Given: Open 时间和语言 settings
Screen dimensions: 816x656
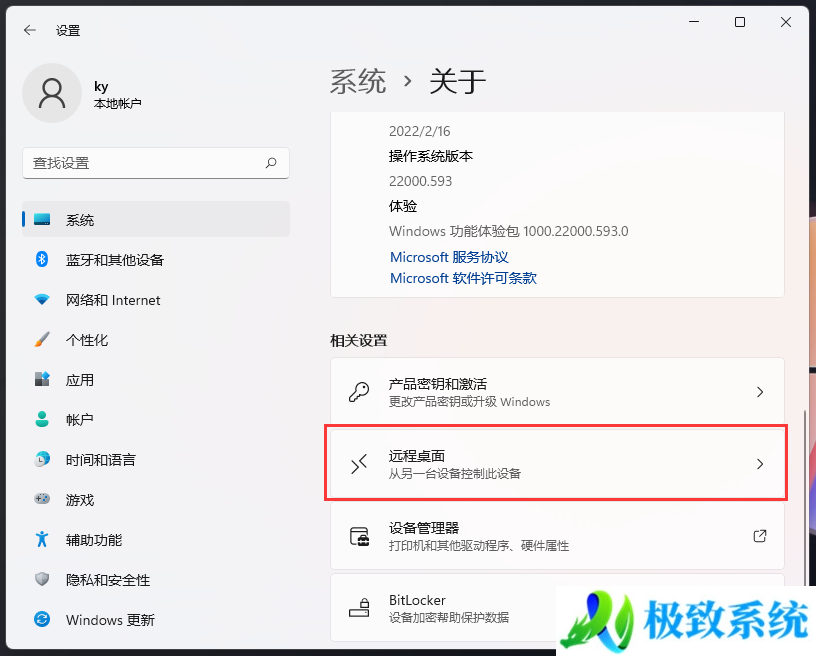Looking at the screenshot, I should pos(156,459).
